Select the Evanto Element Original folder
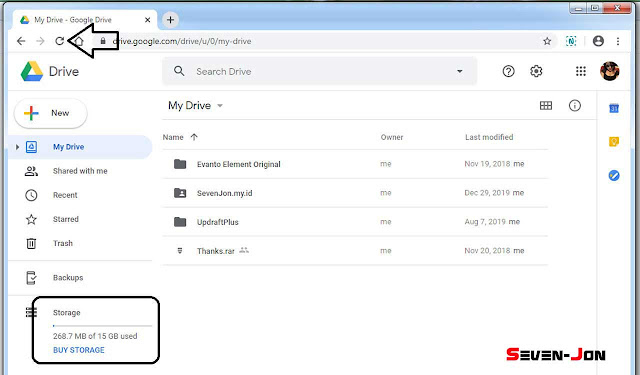 pos(355,164)
